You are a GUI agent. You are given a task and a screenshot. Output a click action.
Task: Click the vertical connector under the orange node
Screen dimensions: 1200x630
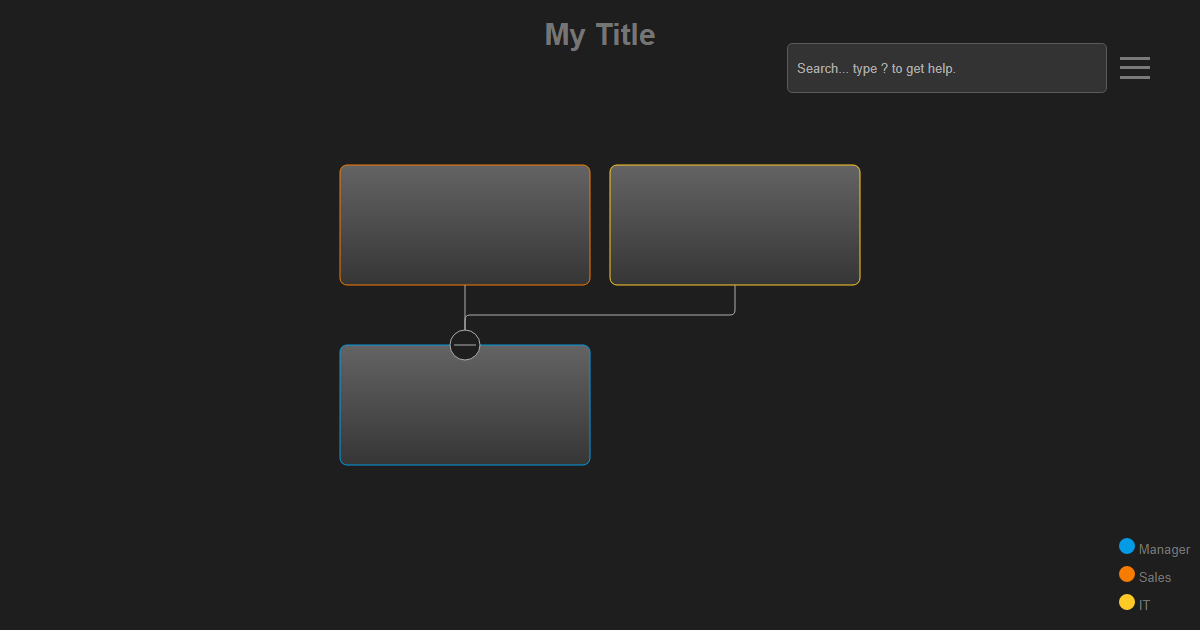(465, 305)
